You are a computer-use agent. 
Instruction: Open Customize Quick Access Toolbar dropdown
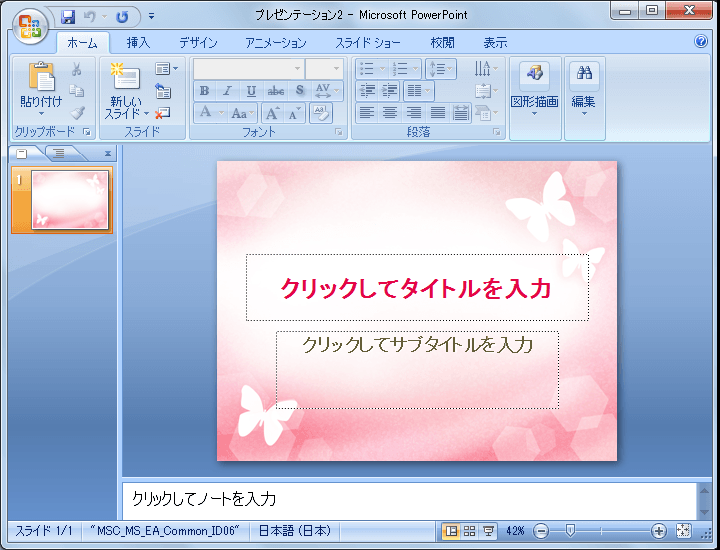click(x=152, y=17)
